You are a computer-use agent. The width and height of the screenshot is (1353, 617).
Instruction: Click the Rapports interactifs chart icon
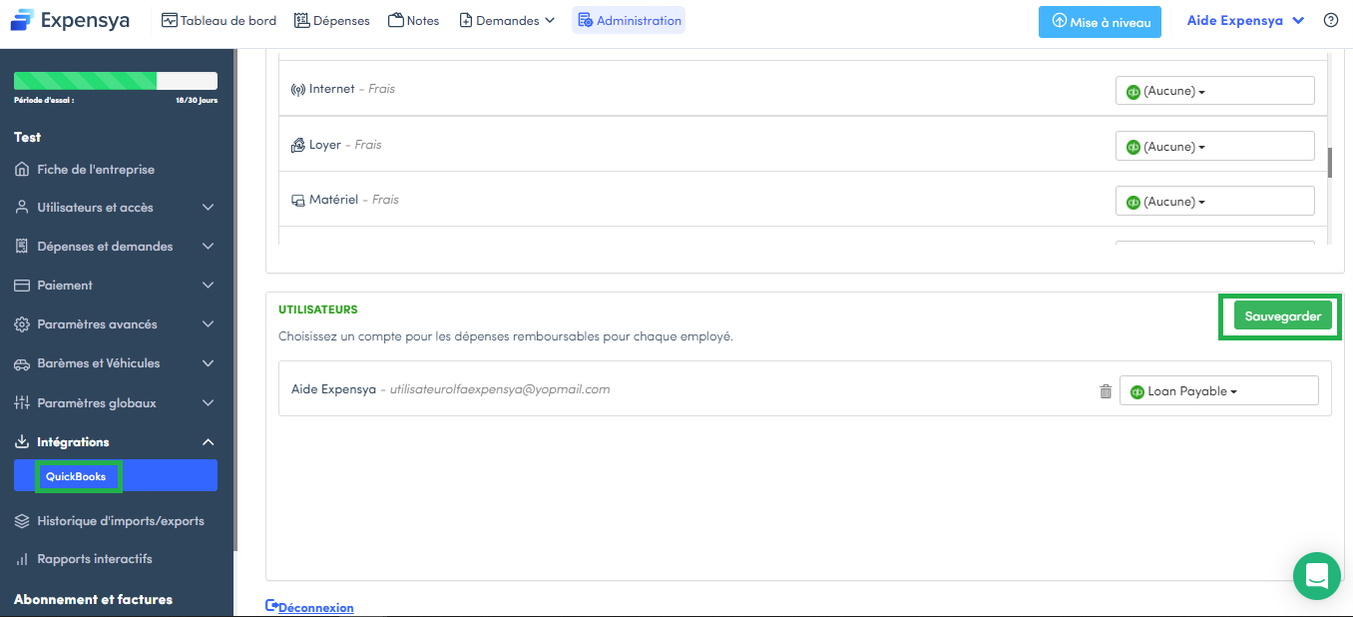pos(22,559)
